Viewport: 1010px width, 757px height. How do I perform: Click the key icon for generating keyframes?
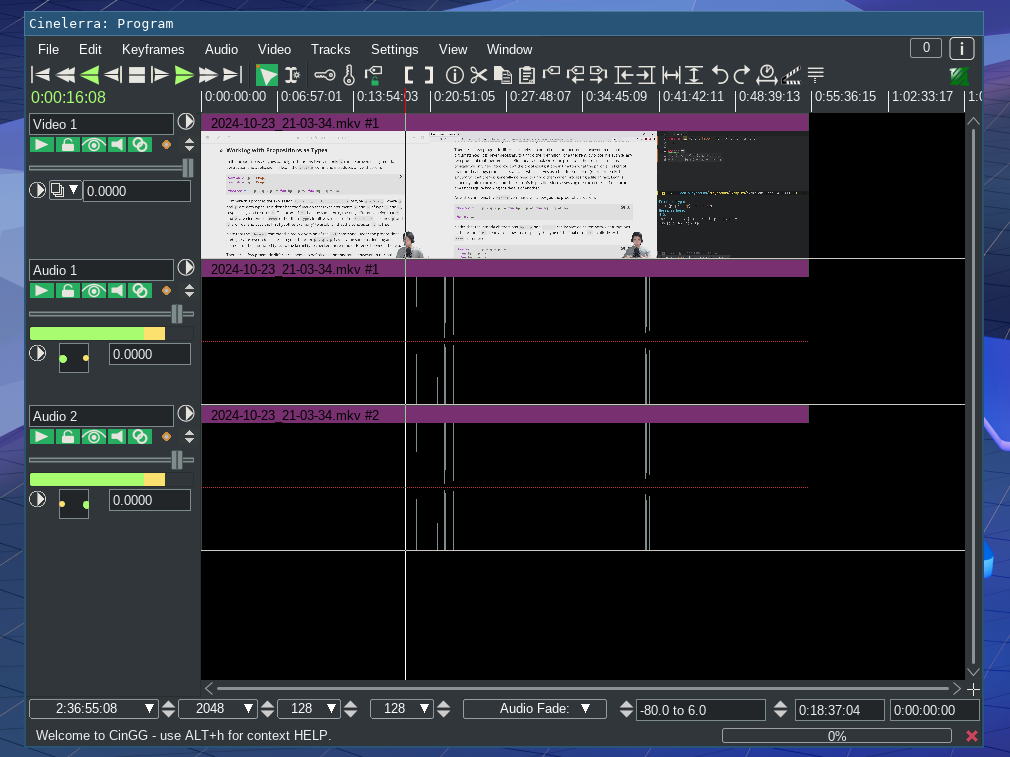tap(325, 74)
